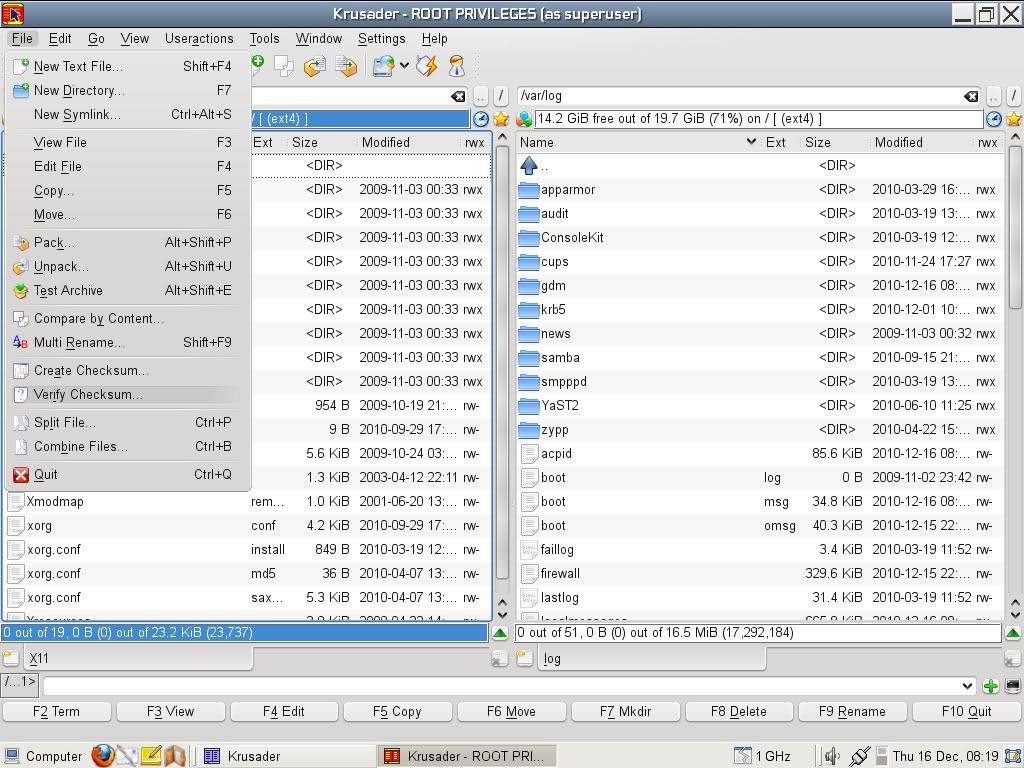Select the firewall file in the right panel
The width and height of the screenshot is (1024, 768).
pyautogui.click(x=760, y=573)
